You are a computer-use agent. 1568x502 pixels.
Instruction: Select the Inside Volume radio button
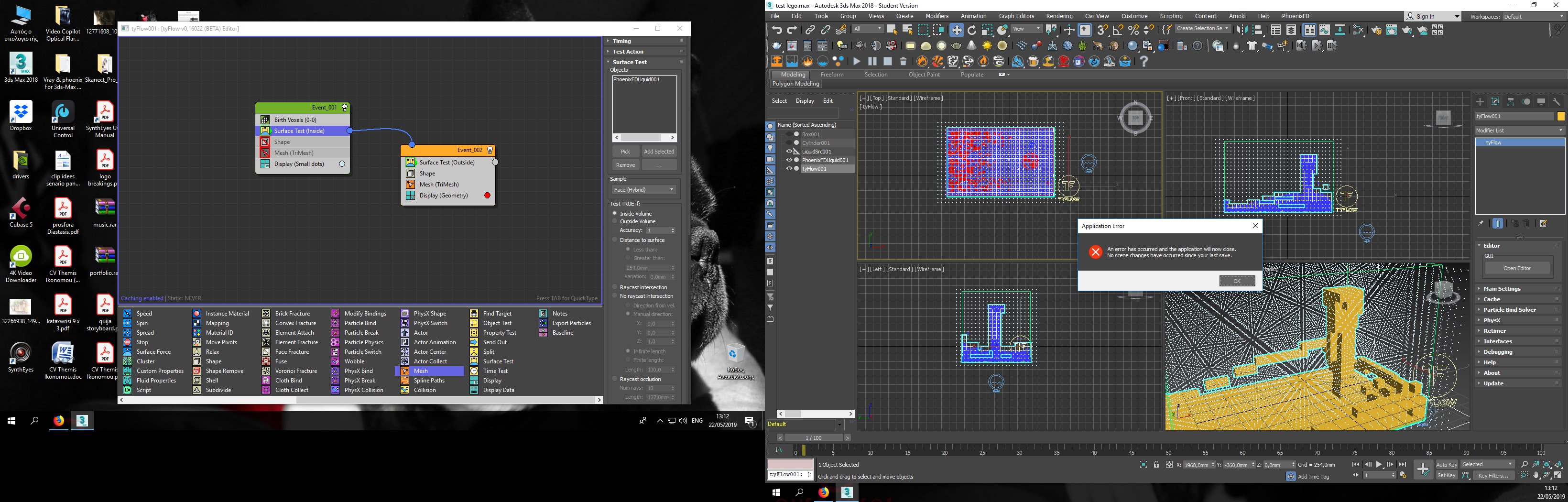(x=615, y=214)
